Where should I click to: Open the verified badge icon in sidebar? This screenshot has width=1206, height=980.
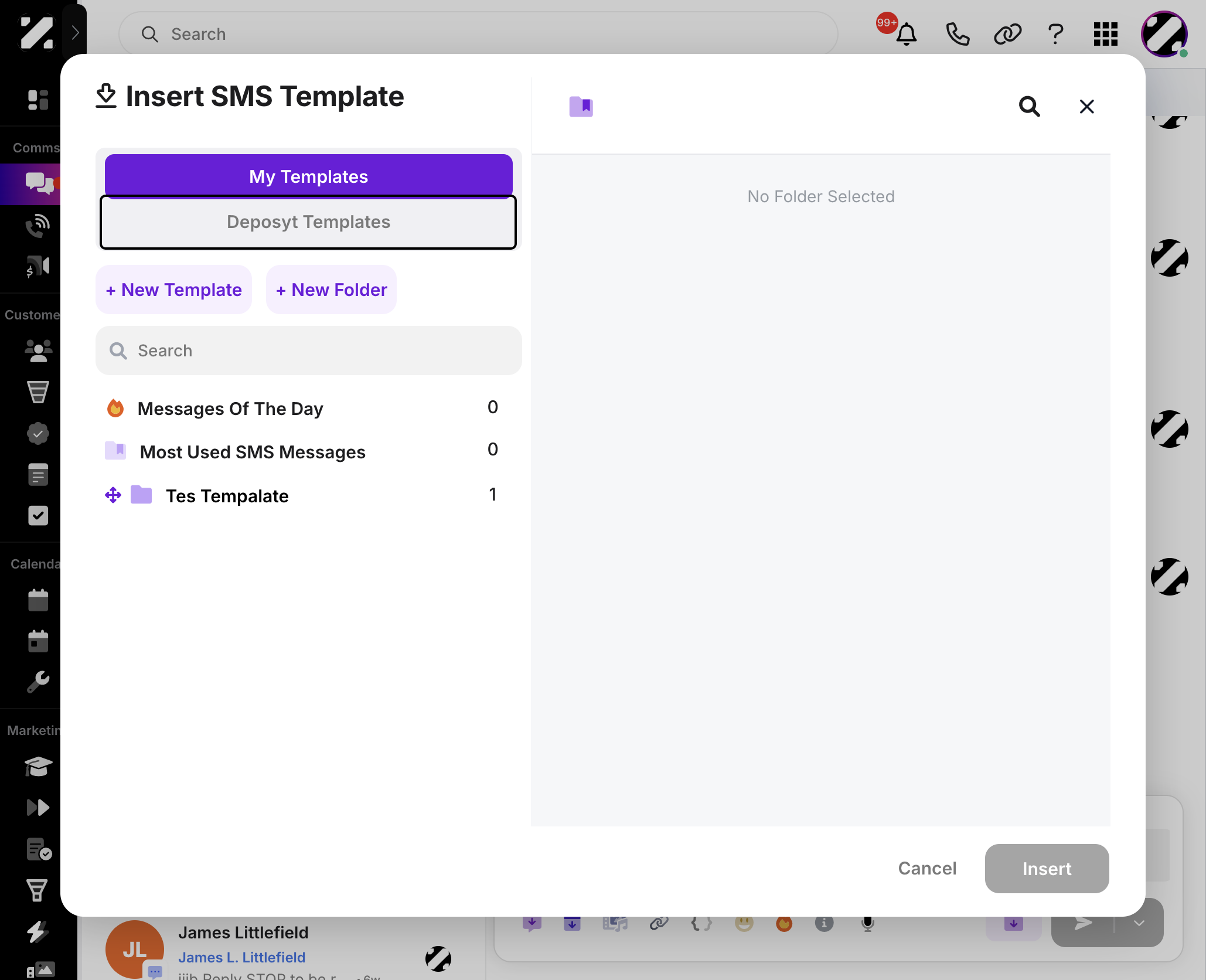[x=38, y=434]
